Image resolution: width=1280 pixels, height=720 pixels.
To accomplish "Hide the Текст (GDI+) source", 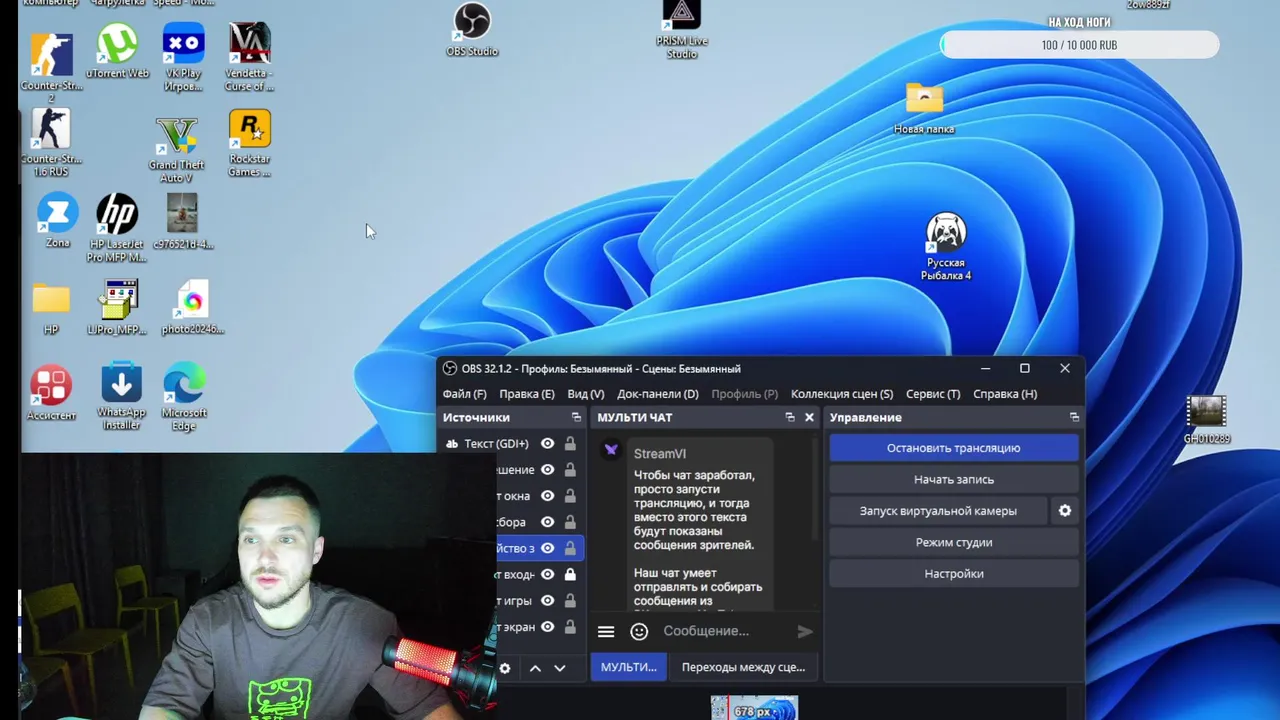I will (548, 444).
